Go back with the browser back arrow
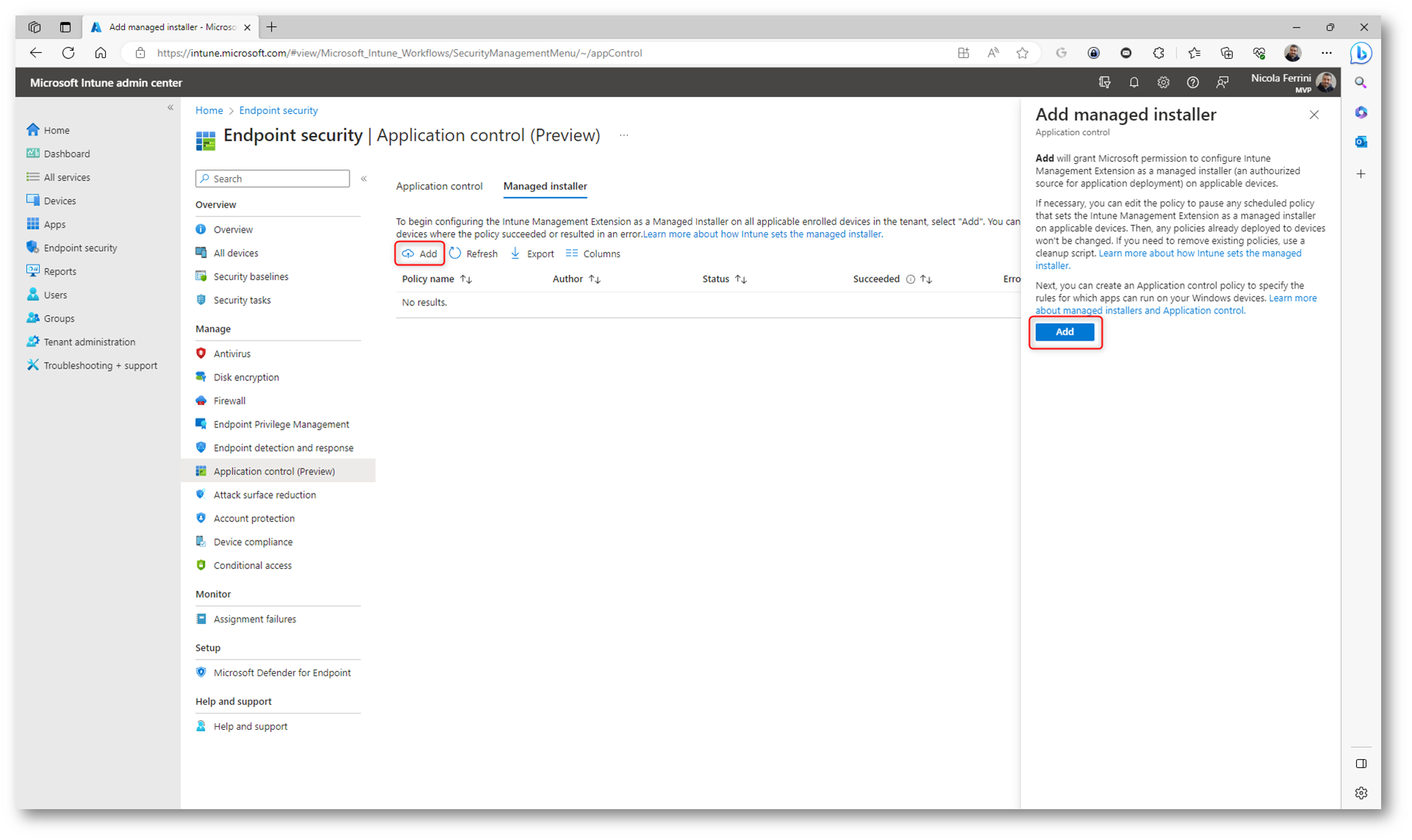Viewport: 1412px width, 840px height. [35, 53]
